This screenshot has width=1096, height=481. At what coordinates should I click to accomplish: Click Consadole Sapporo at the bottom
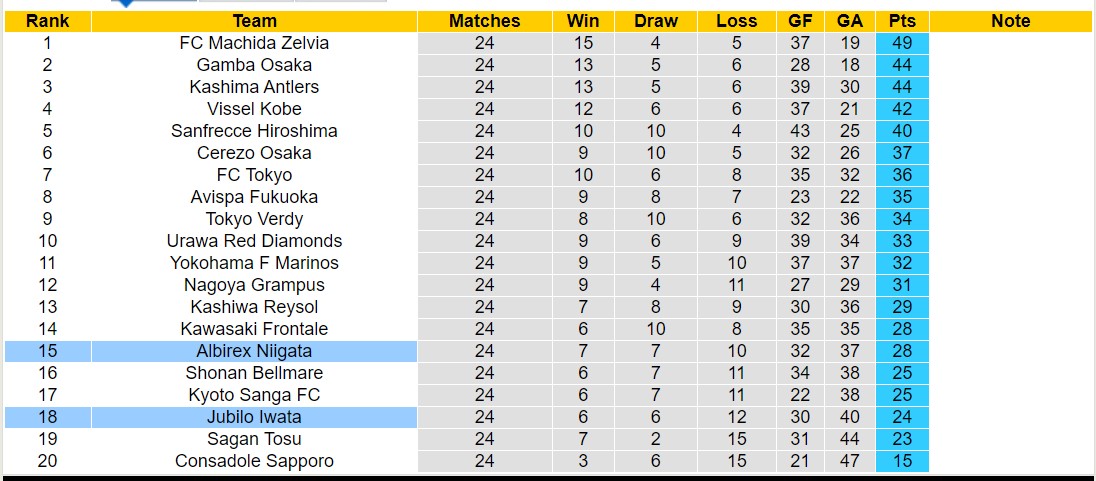pyautogui.click(x=254, y=461)
